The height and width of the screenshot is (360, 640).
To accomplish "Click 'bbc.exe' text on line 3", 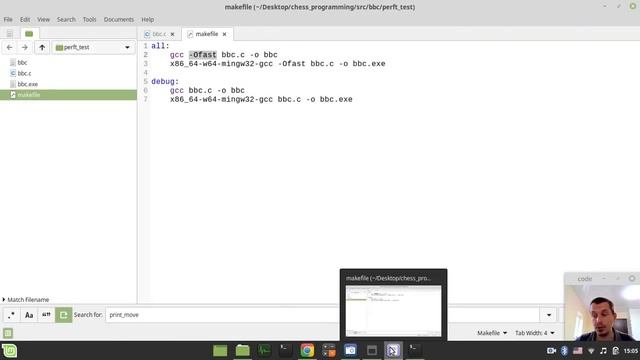I will 369,64.
